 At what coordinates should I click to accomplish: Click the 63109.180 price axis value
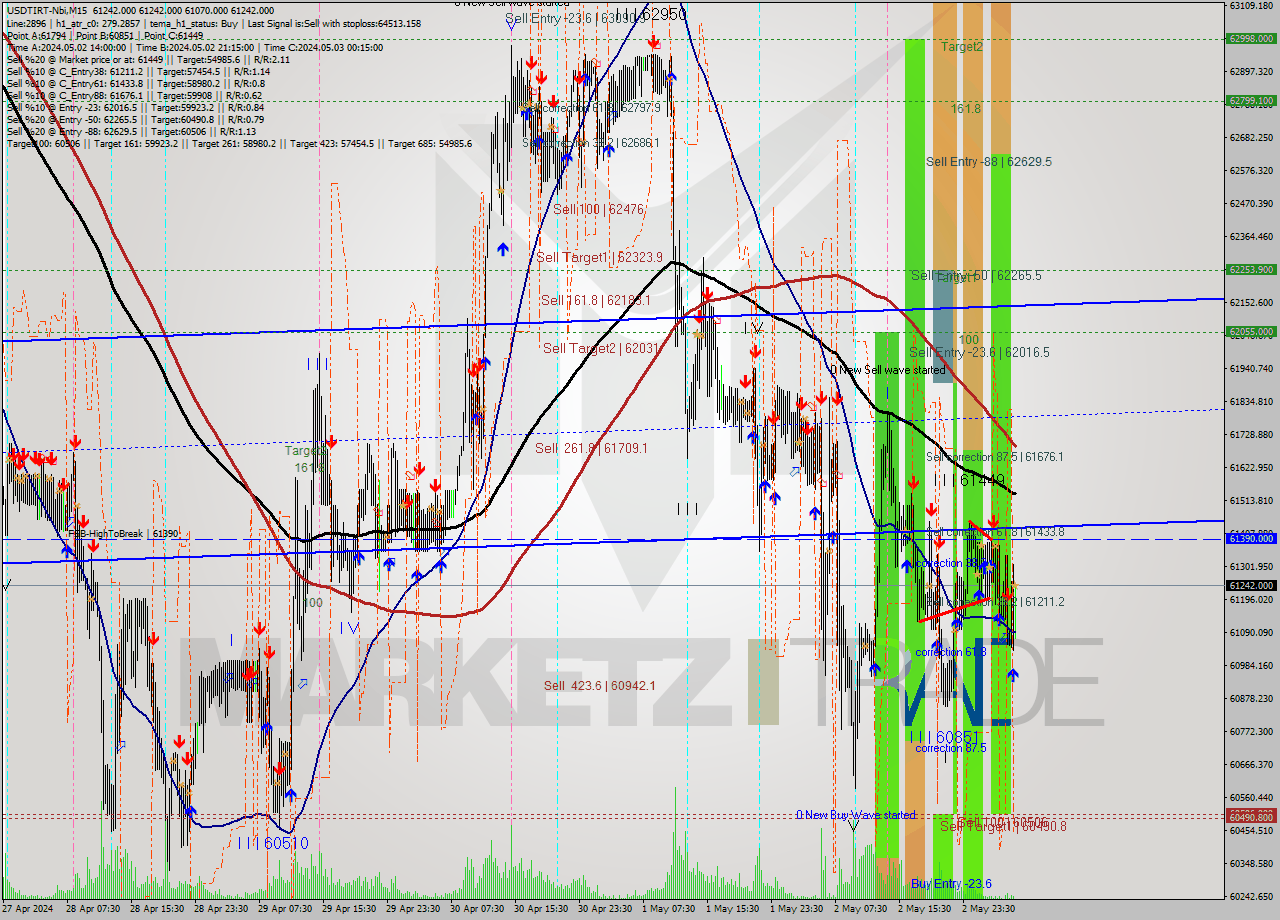pos(1251,5)
